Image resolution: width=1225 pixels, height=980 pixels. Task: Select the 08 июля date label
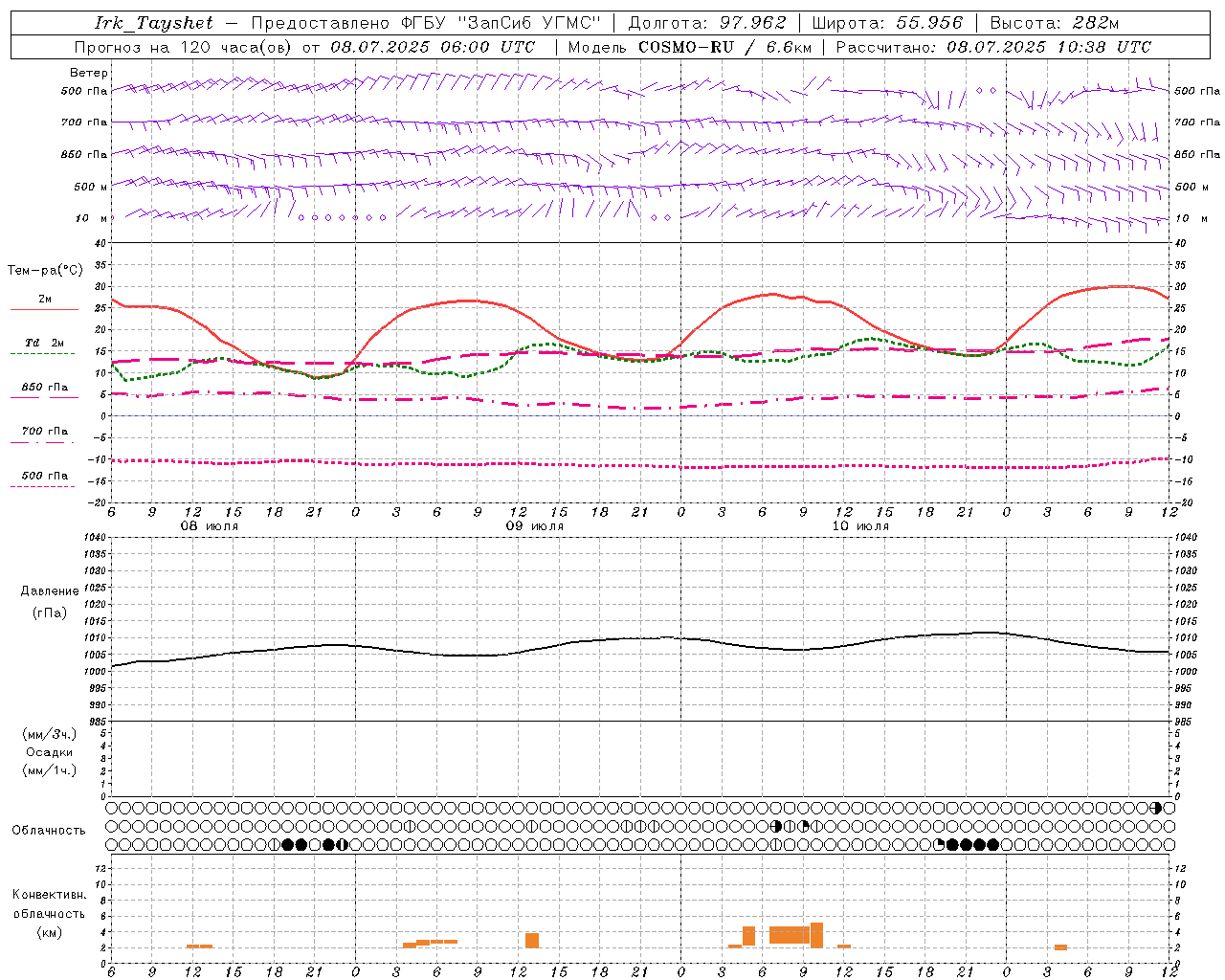pyautogui.click(x=210, y=526)
